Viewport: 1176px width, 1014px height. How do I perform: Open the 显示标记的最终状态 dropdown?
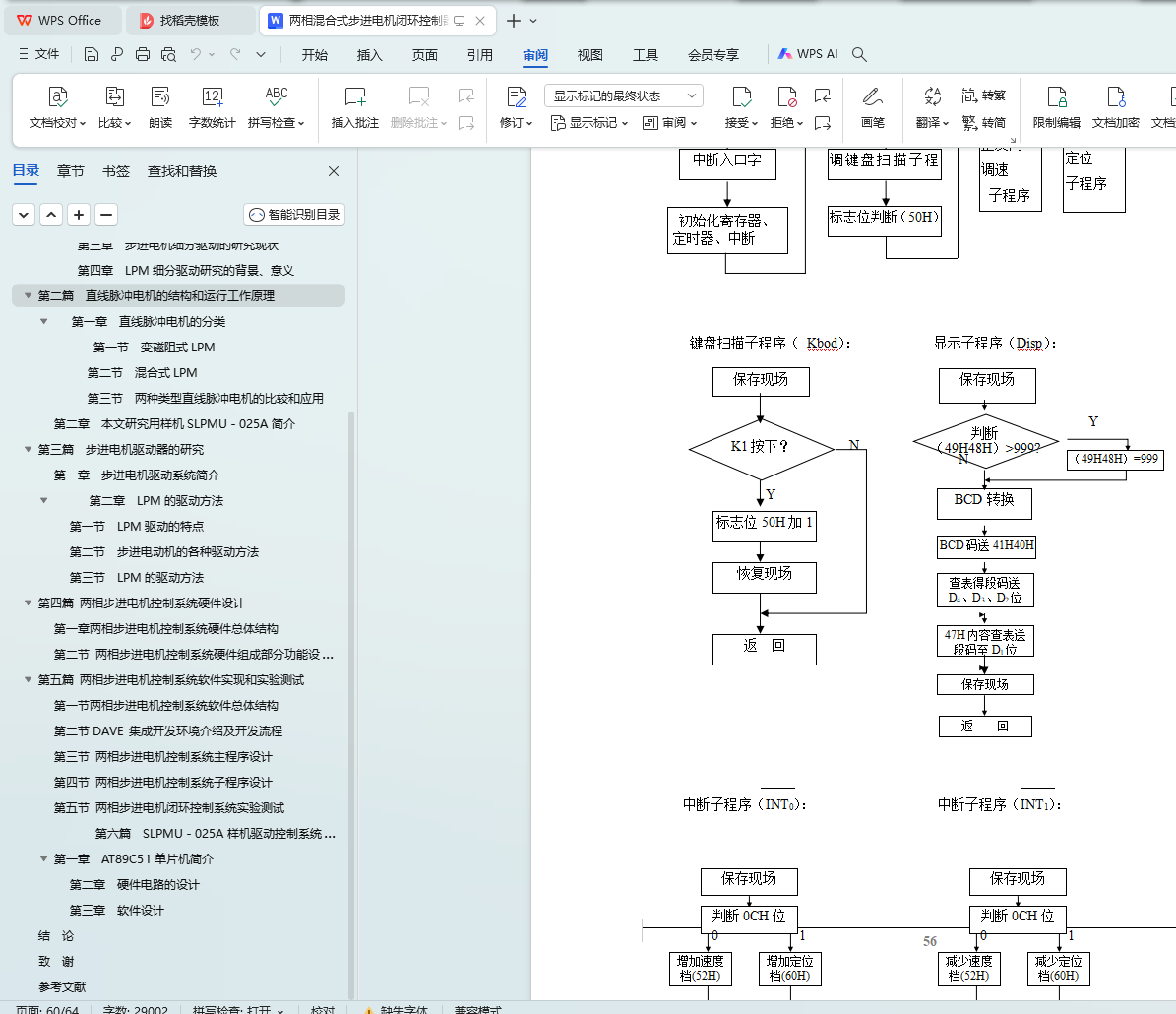point(623,95)
